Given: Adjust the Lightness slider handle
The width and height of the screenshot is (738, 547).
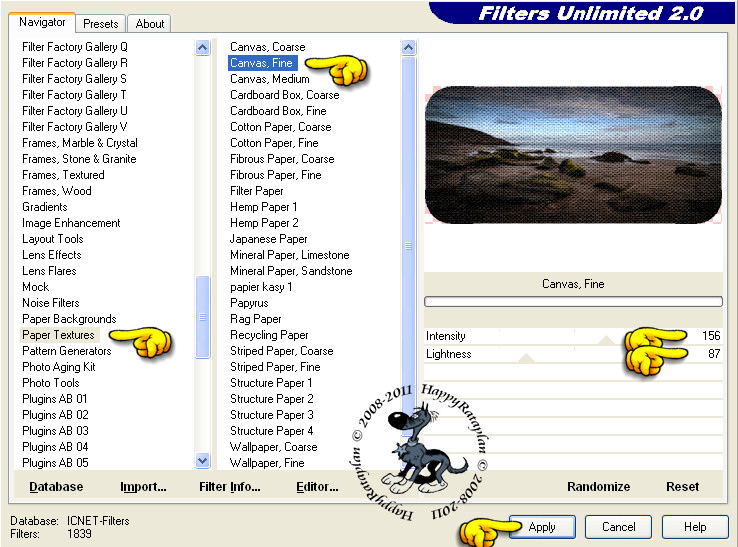Looking at the screenshot, I should [x=526, y=358].
